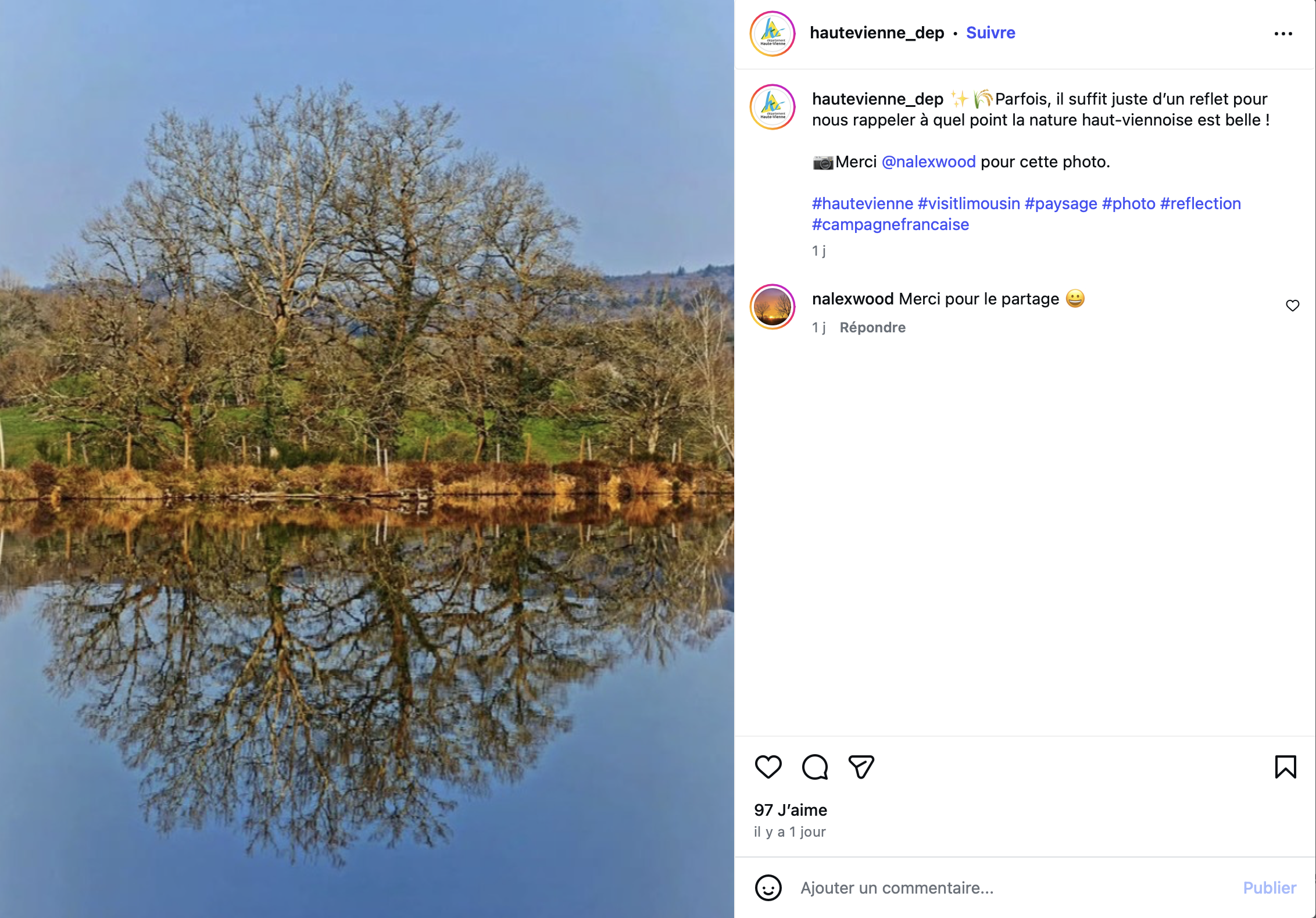Open the @nalexwood mention in caption
1316x918 pixels.
[x=928, y=162]
